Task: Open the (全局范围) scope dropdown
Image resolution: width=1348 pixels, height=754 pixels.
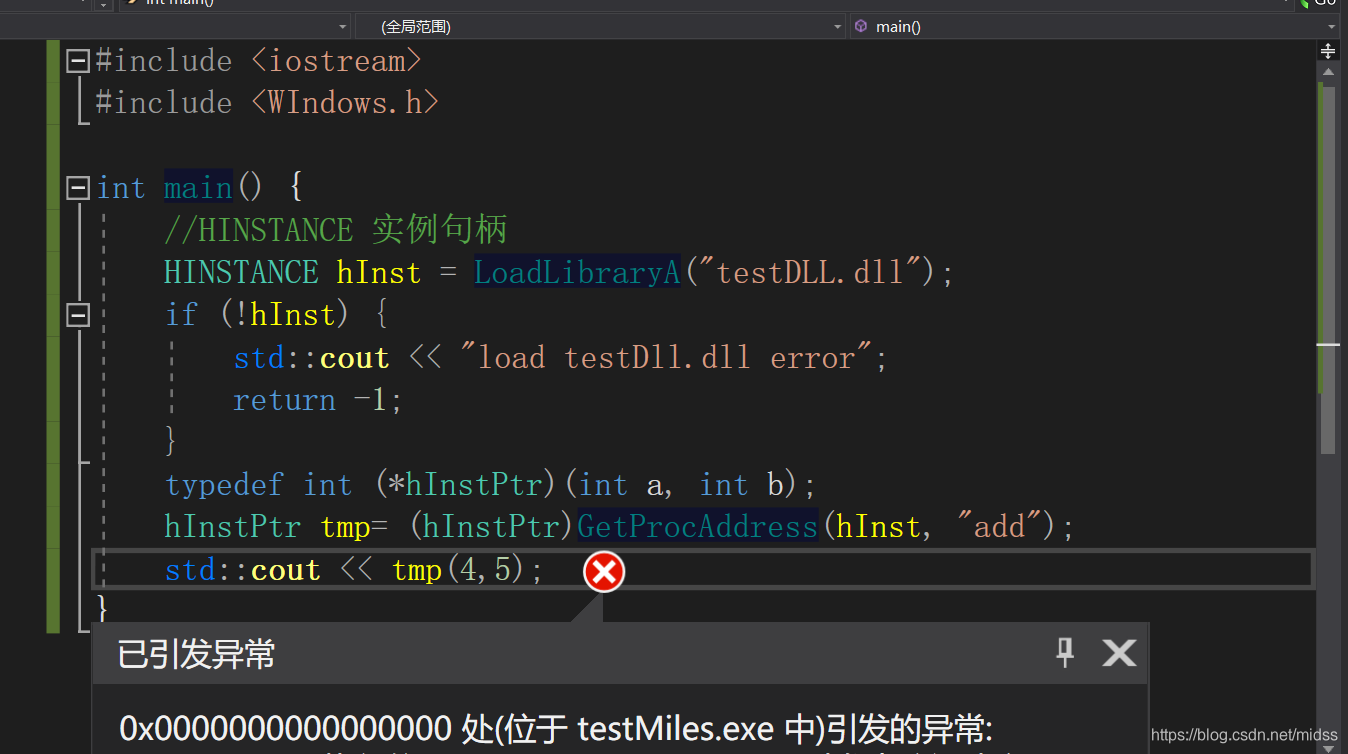Action: (x=600, y=26)
